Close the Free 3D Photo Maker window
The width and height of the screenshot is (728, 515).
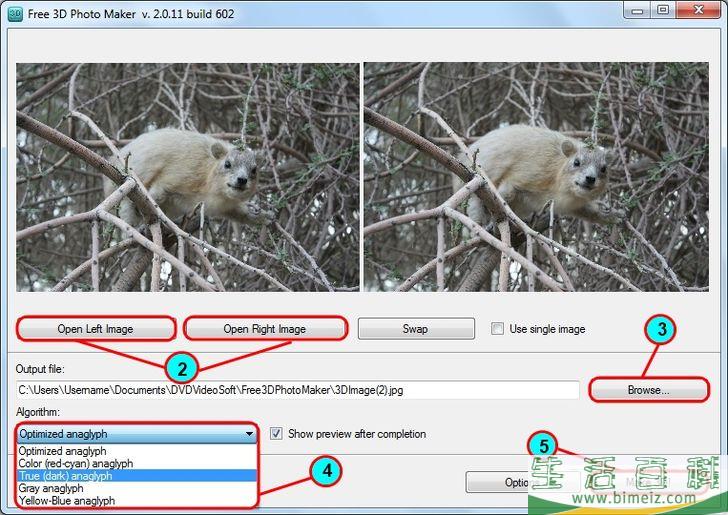[x=697, y=10]
